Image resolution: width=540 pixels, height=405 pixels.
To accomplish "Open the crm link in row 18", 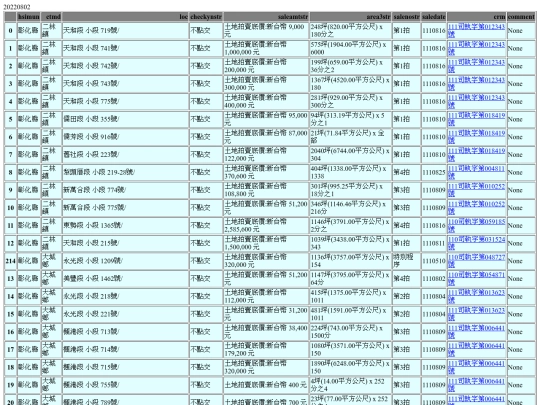I will [476, 368].
